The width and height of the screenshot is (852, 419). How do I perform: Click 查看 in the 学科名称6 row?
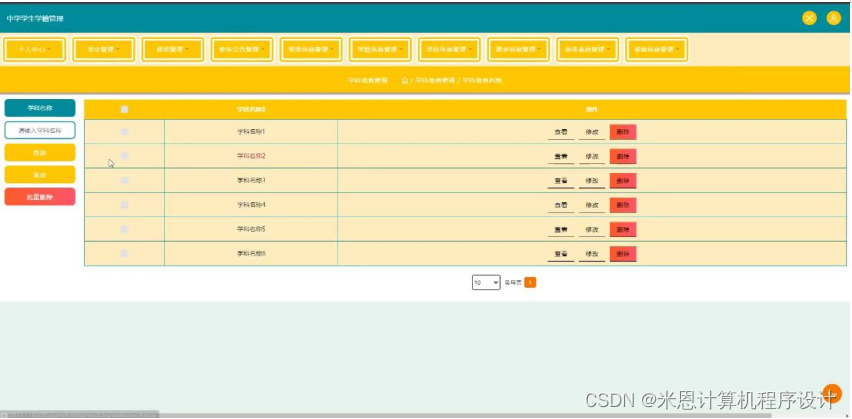tap(561, 254)
